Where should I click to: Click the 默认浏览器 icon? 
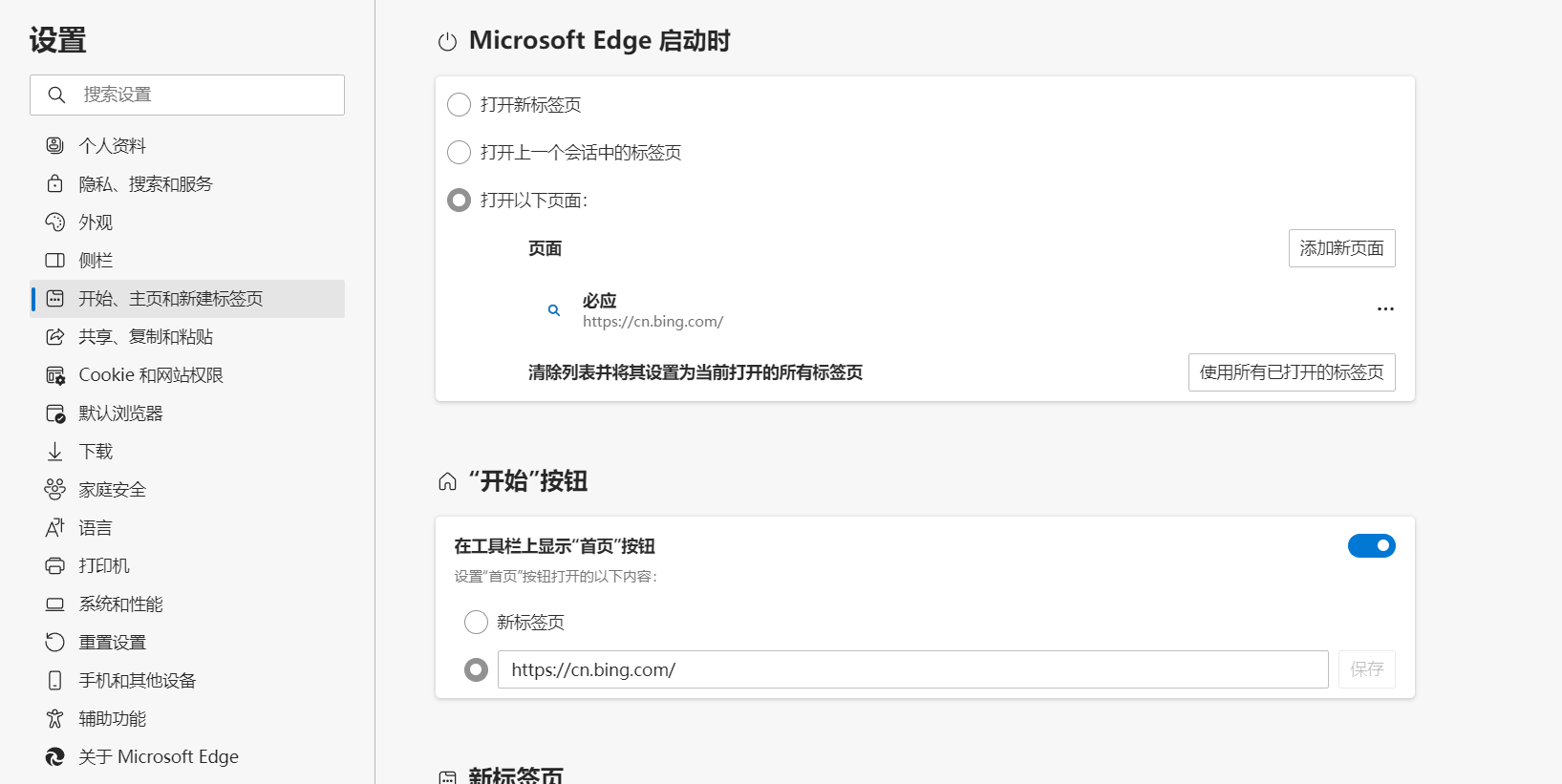[x=55, y=413]
